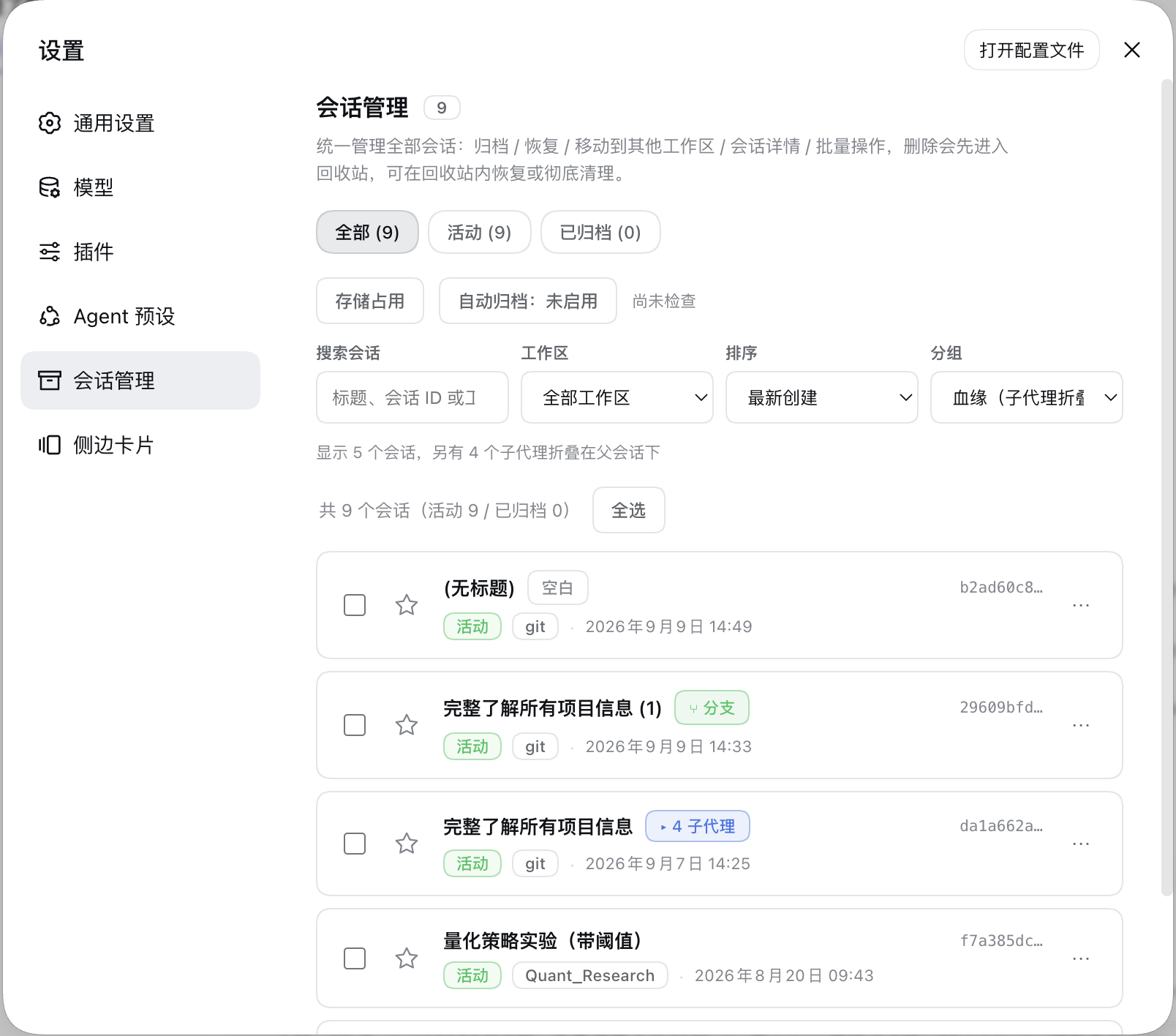
Task: Click the count badge 9 beside 会话管理 heading
Action: coord(442,108)
